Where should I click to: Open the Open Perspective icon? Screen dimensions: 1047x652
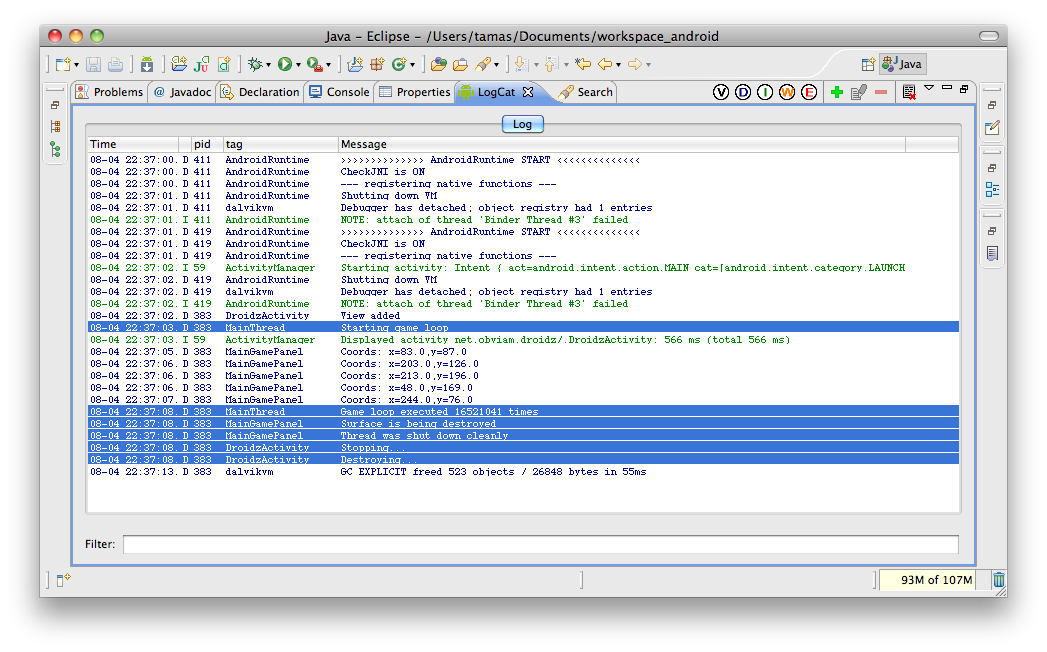867,64
